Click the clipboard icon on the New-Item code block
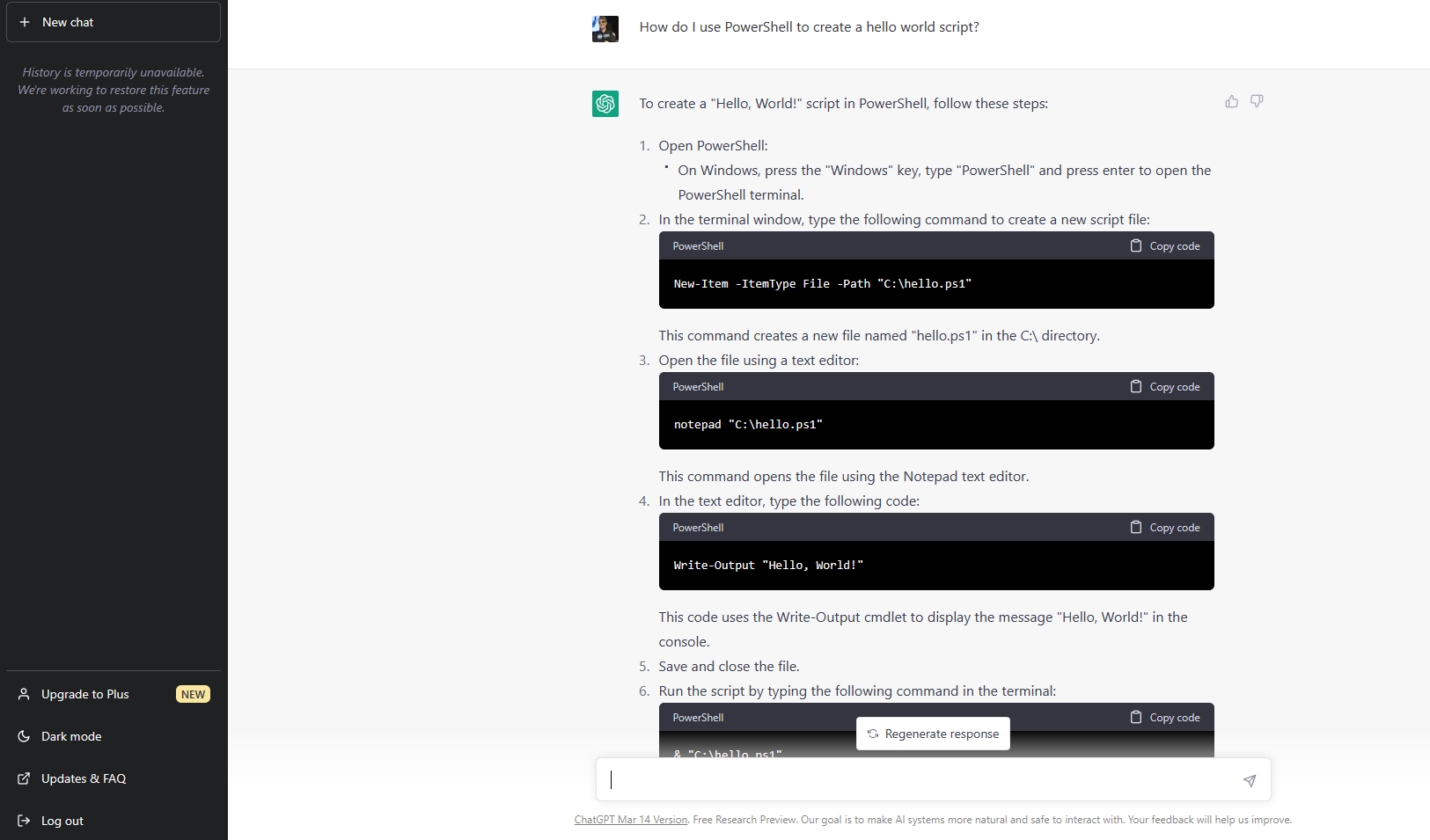The image size is (1430, 840). pyautogui.click(x=1136, y=245)
